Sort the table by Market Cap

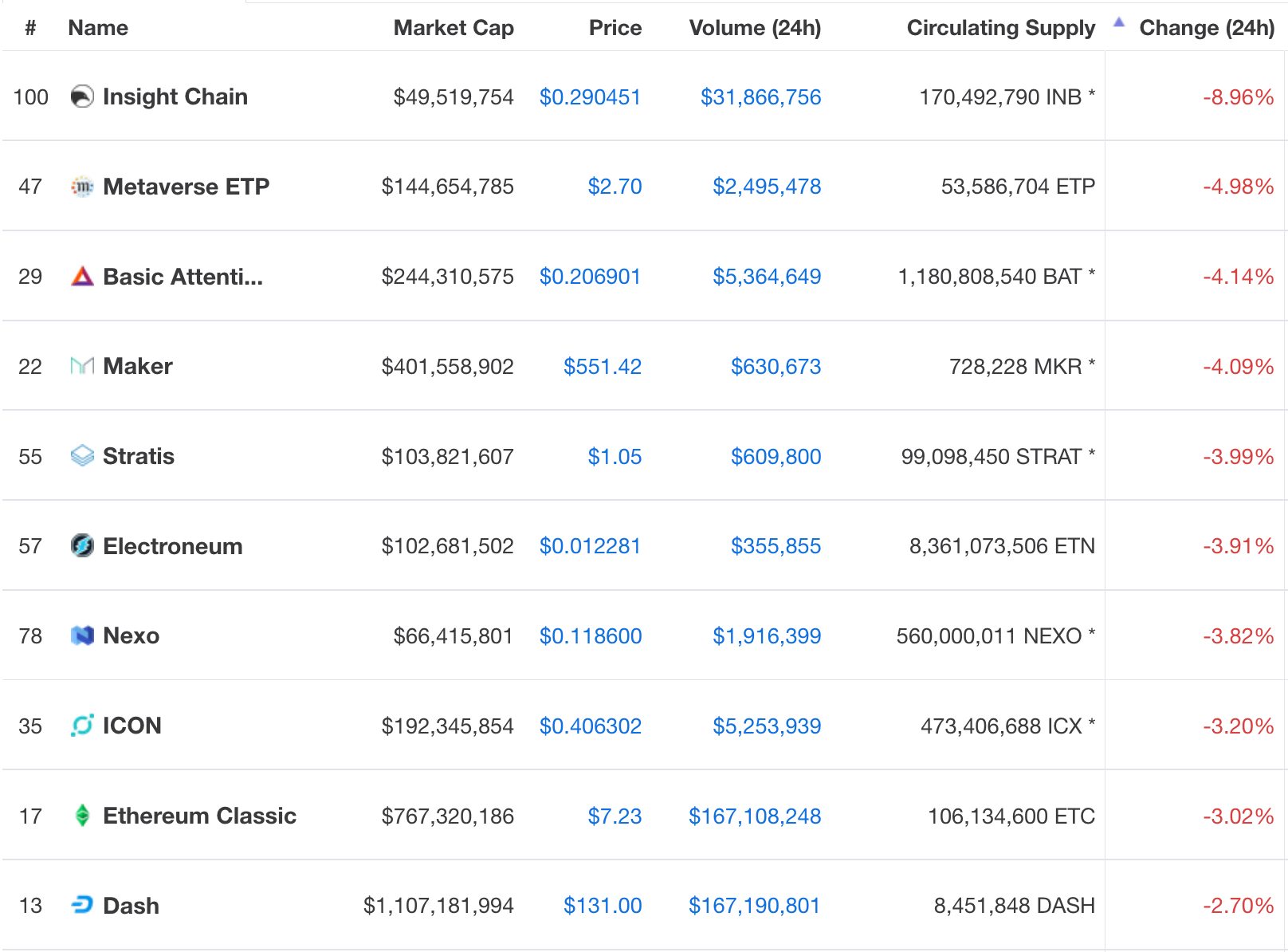click(454, 28)
